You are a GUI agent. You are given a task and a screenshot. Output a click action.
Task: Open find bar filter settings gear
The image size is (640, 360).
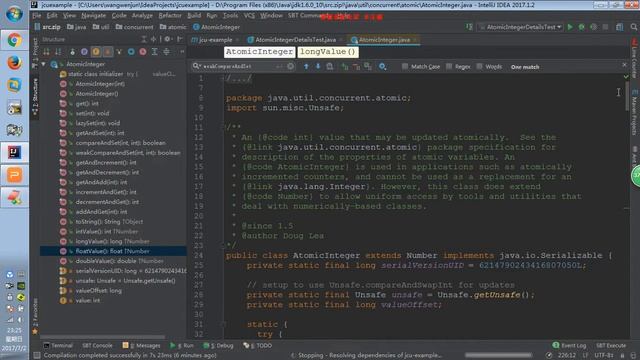pos(382,66)
